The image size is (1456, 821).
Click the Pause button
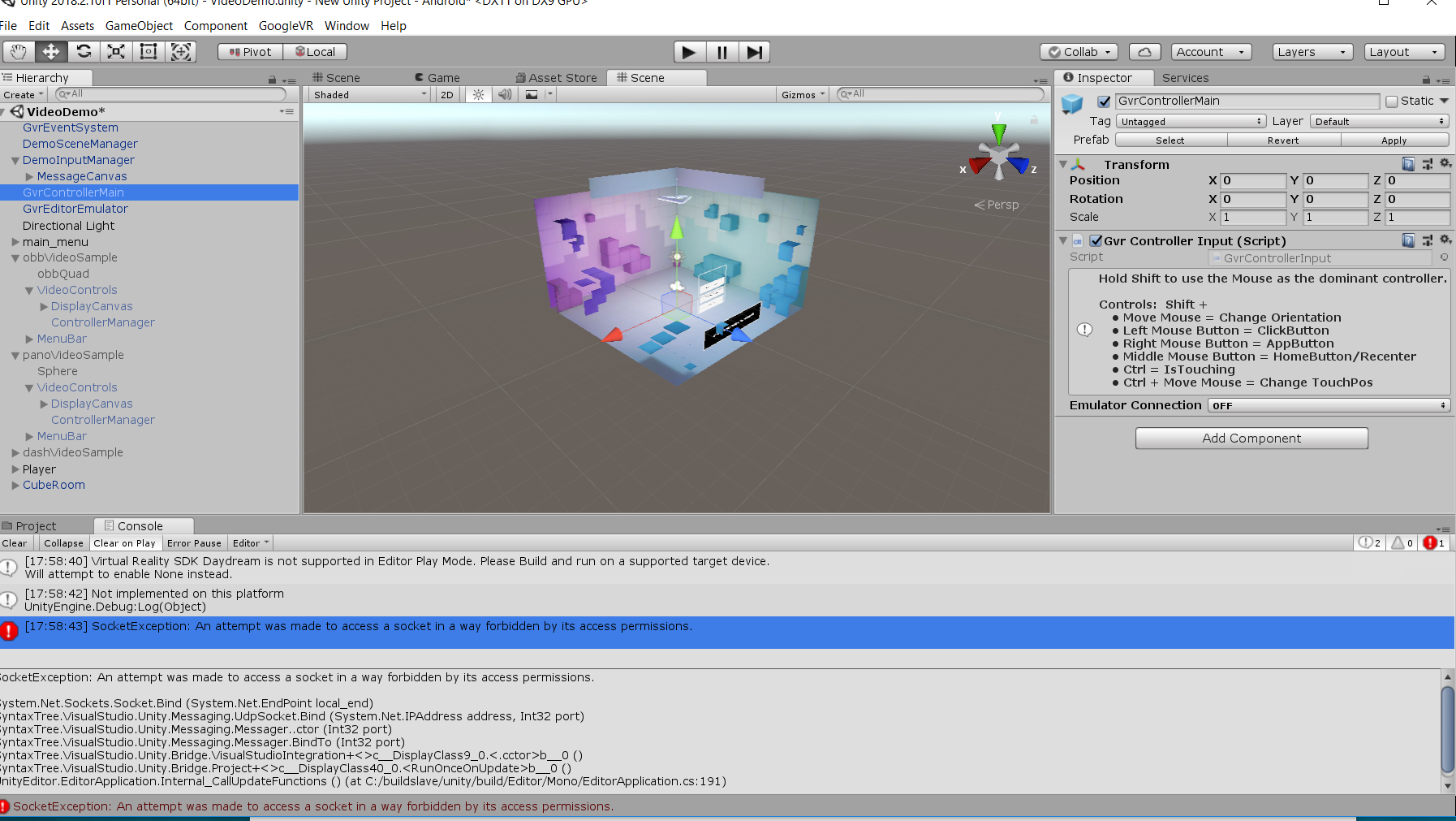click(x=722, y=51)
